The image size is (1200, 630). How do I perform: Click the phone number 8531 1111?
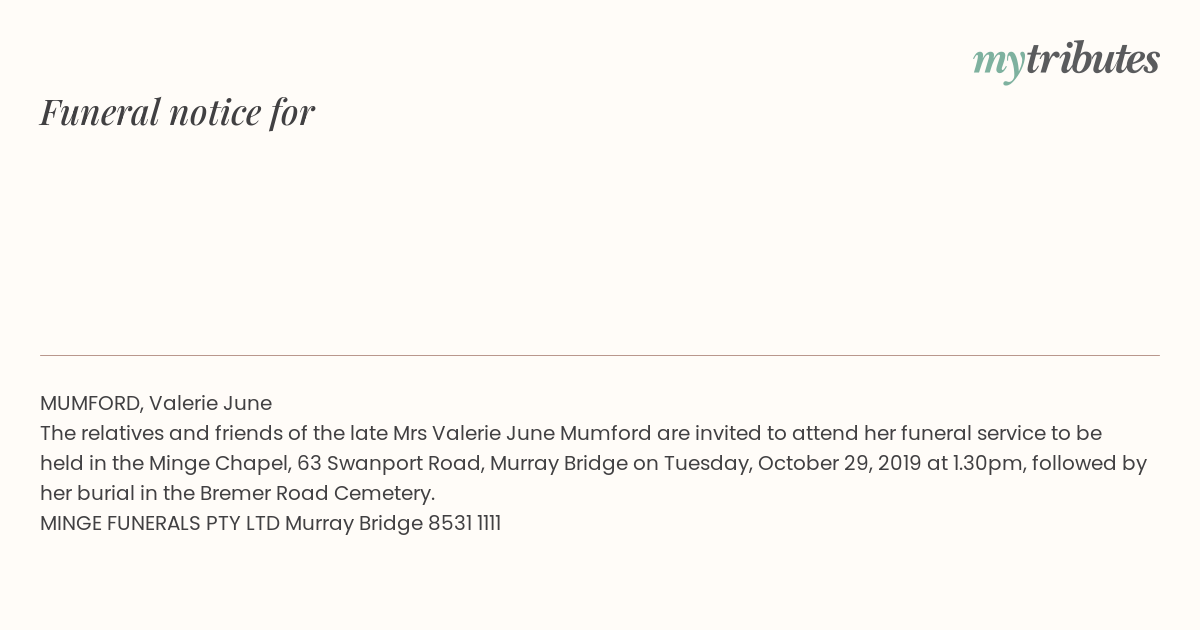464,523
